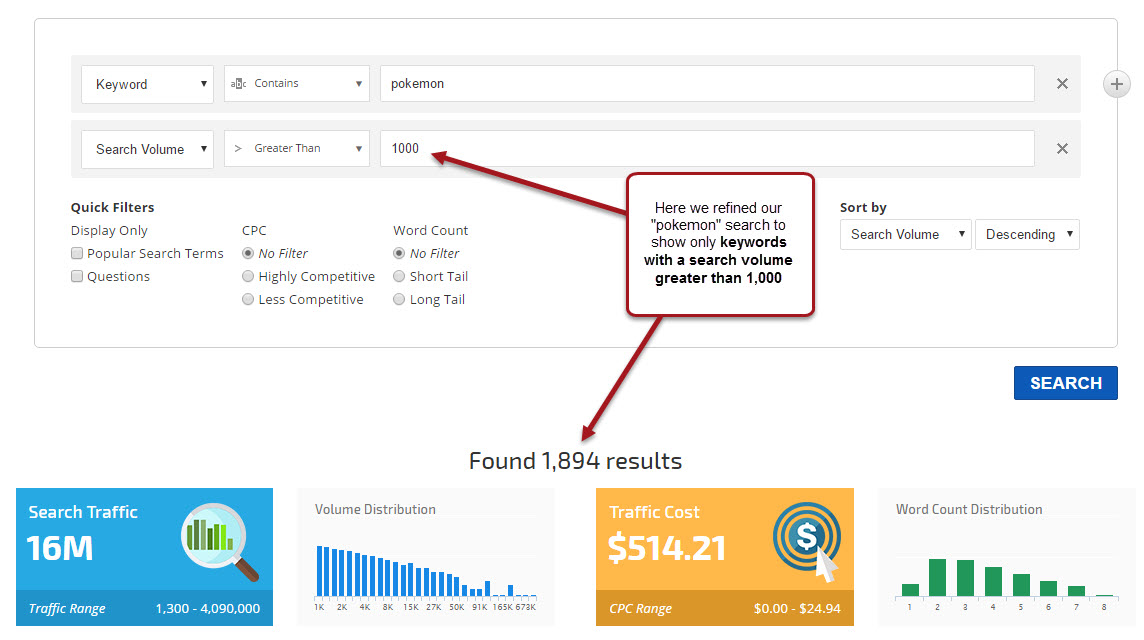Click the Volume Distribution bar chart
The height and width of the screenshot is (640, 1144).
point(426,572)
